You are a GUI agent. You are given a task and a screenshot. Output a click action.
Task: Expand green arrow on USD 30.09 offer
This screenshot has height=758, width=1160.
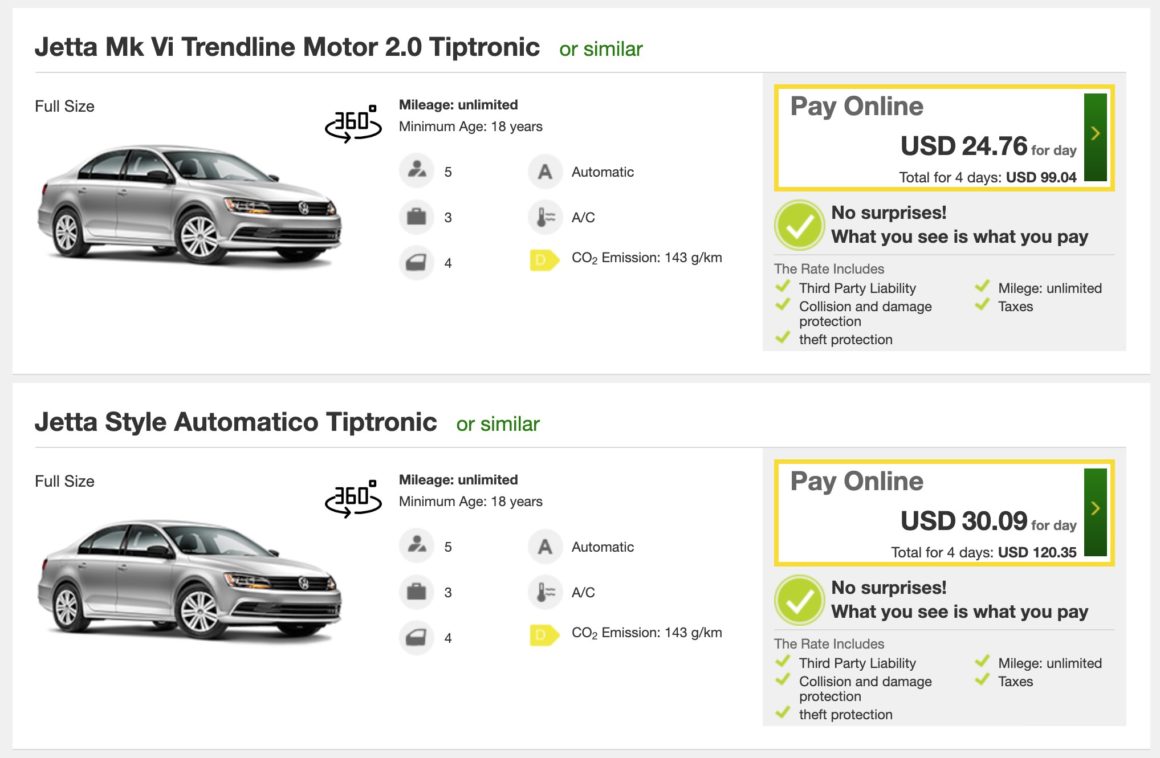tap(1095, 512)
